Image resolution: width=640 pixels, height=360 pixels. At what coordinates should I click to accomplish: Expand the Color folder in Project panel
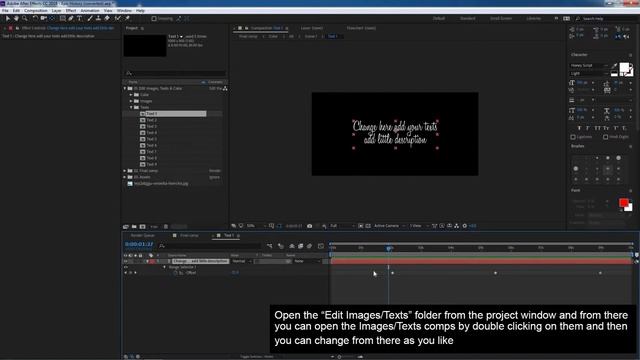(131, 95)
